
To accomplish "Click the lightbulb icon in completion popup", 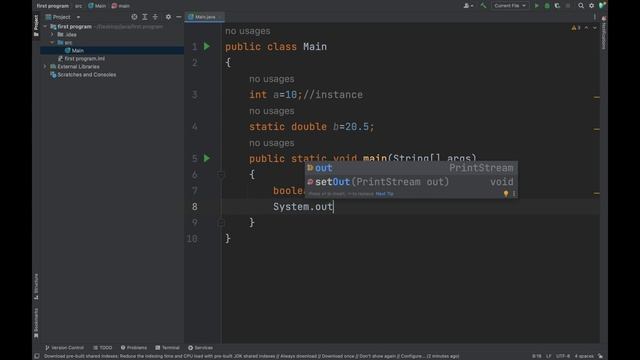I will click(x=506, y=193).
